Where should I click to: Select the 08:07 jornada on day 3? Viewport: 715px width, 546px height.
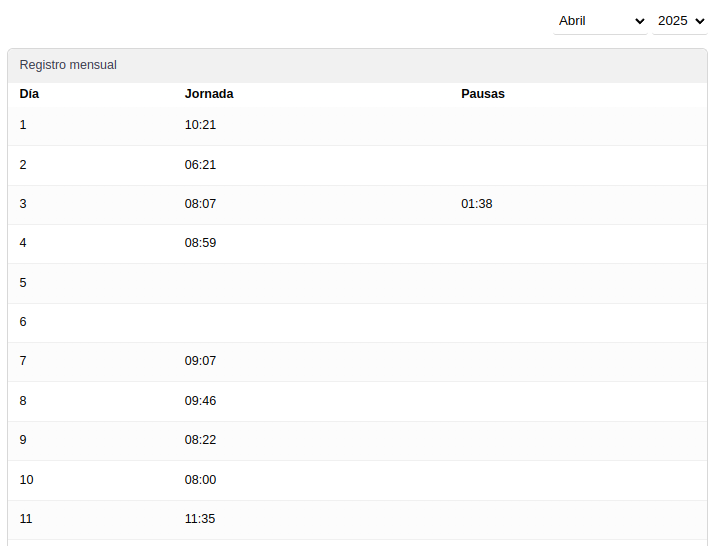click(x=200, y=204)
